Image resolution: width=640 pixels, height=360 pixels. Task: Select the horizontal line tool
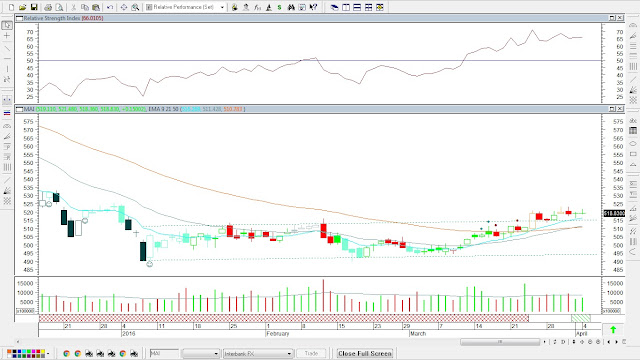point(7,59)
